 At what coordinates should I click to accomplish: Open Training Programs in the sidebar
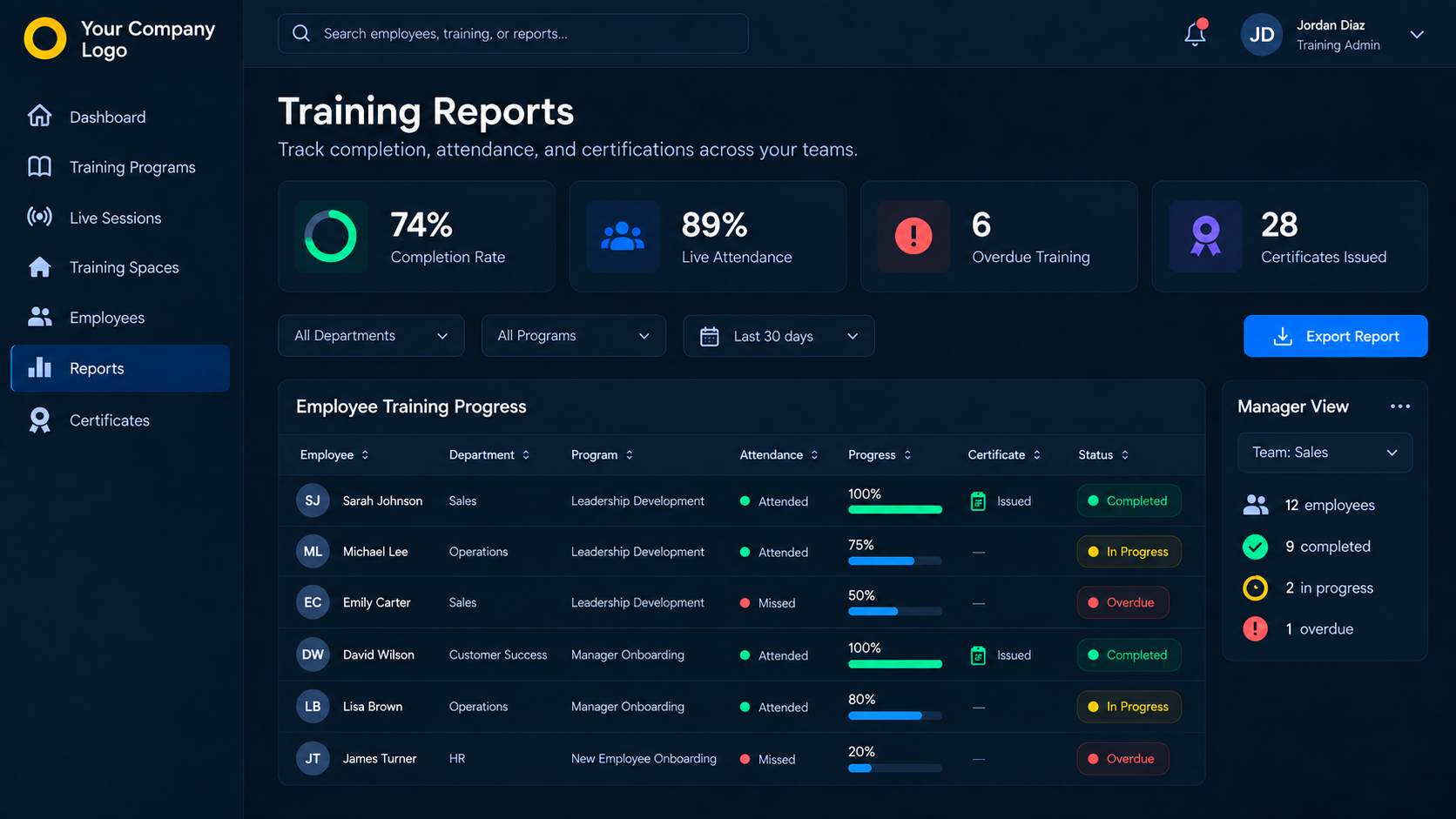click(x=120, y=167)
